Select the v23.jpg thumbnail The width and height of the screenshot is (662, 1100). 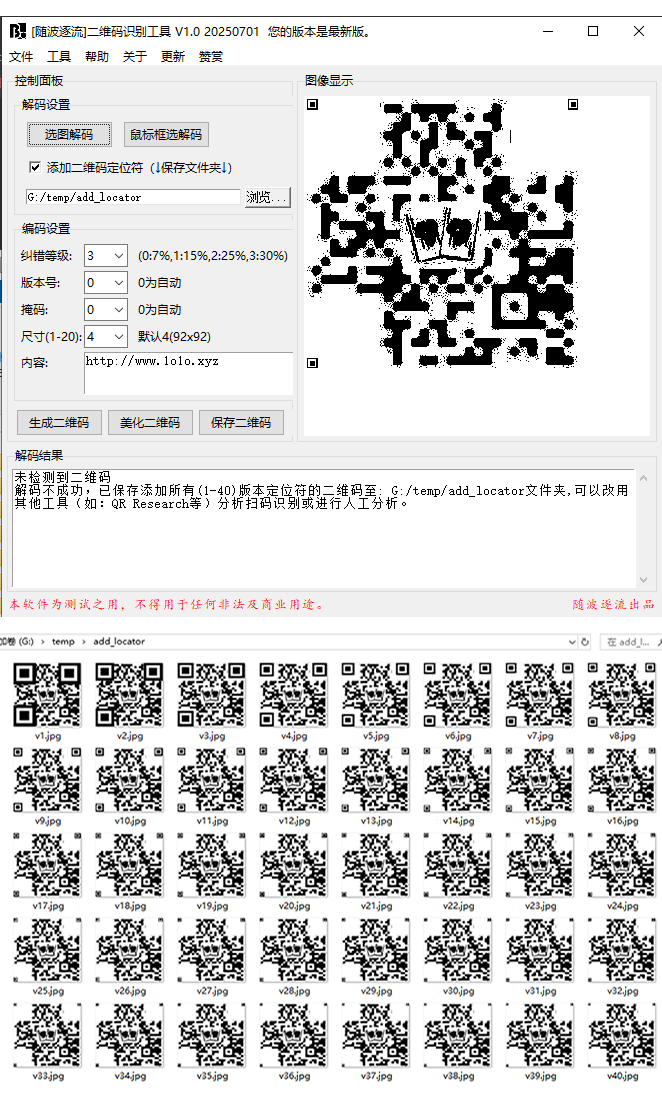tap(540, 865)
